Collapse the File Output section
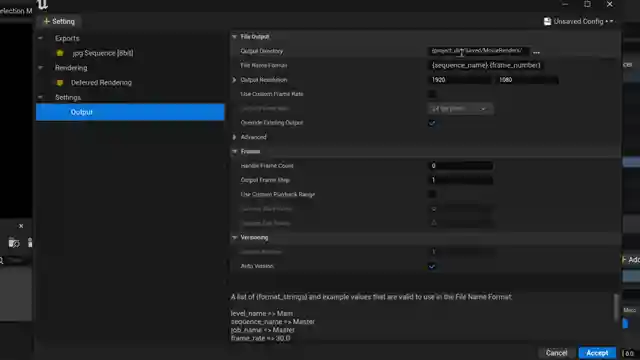This screenshot has width=640, height=360. point(234,37)
